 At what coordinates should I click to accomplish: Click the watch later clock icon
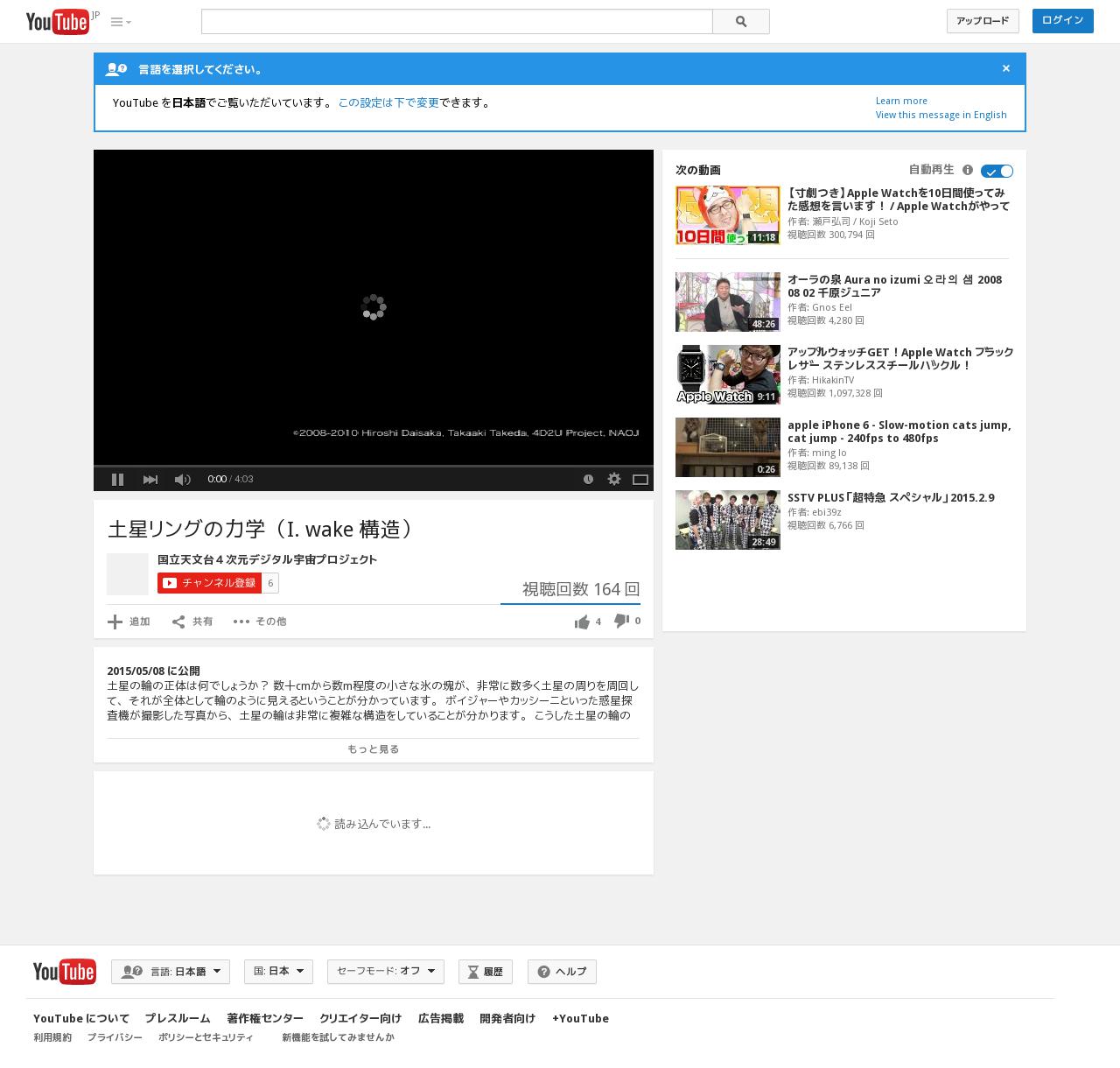click(x=588, y=479)
